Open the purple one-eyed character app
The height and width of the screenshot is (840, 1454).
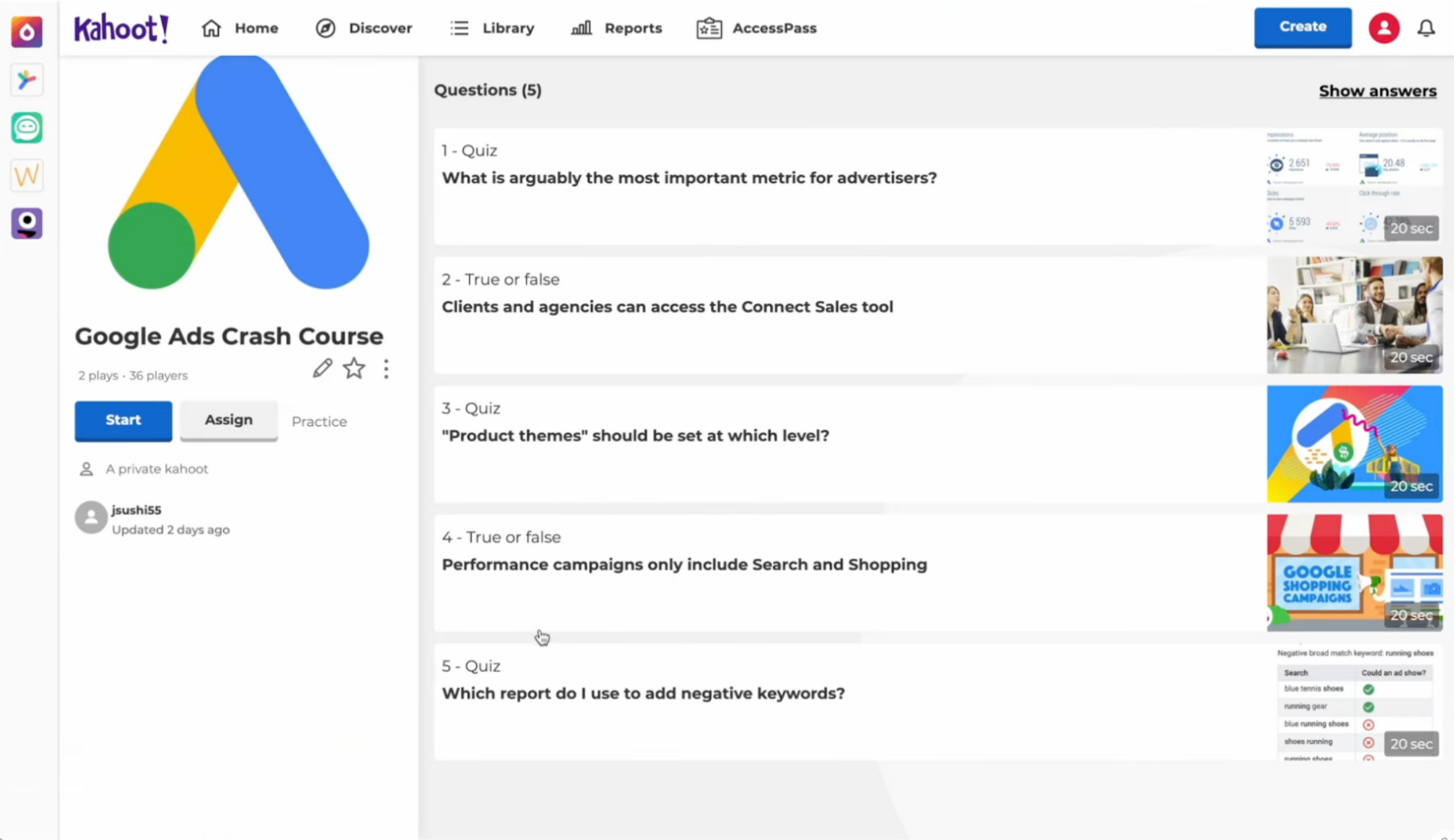[27, 224]
